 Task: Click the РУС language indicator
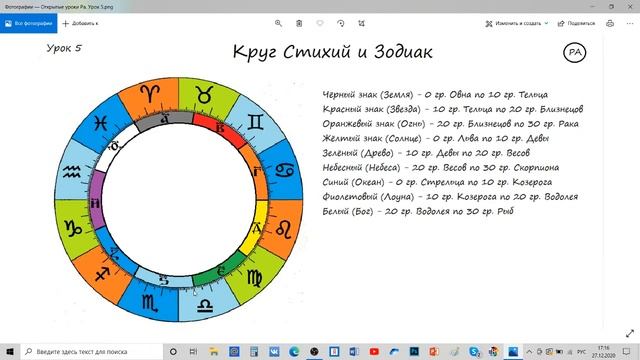tap(582, 351)
